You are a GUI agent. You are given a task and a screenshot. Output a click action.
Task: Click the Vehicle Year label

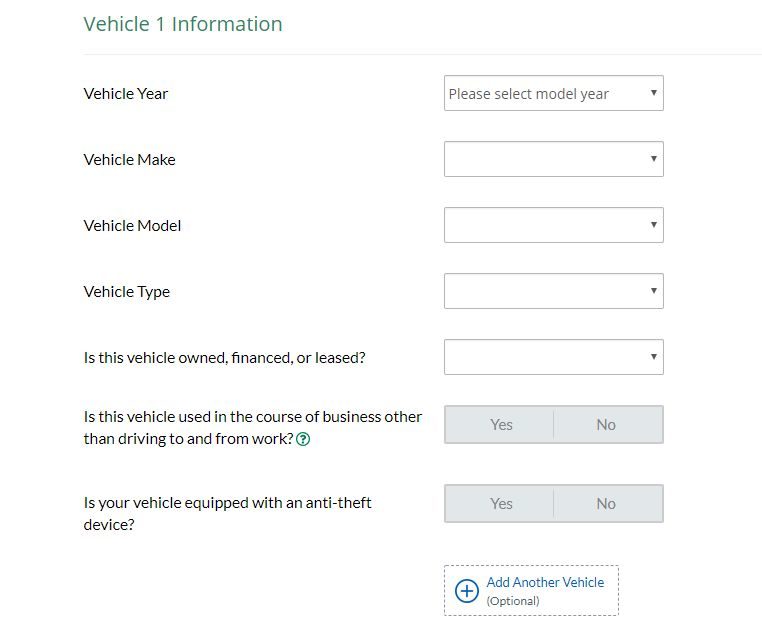pyautogui.click(x=126, y=93)
